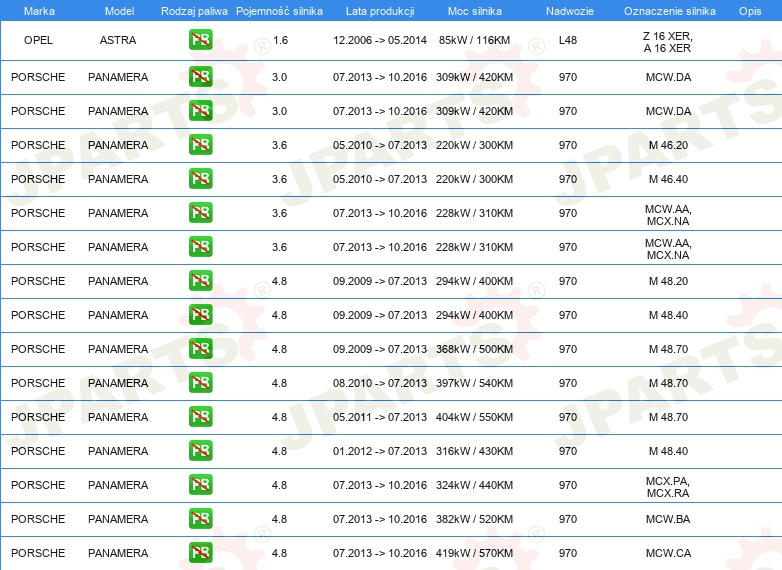Click the fuel icon in the 368kW / 500KM row
The width and height of the screenshot is (782, 570).
coord(200,349)
